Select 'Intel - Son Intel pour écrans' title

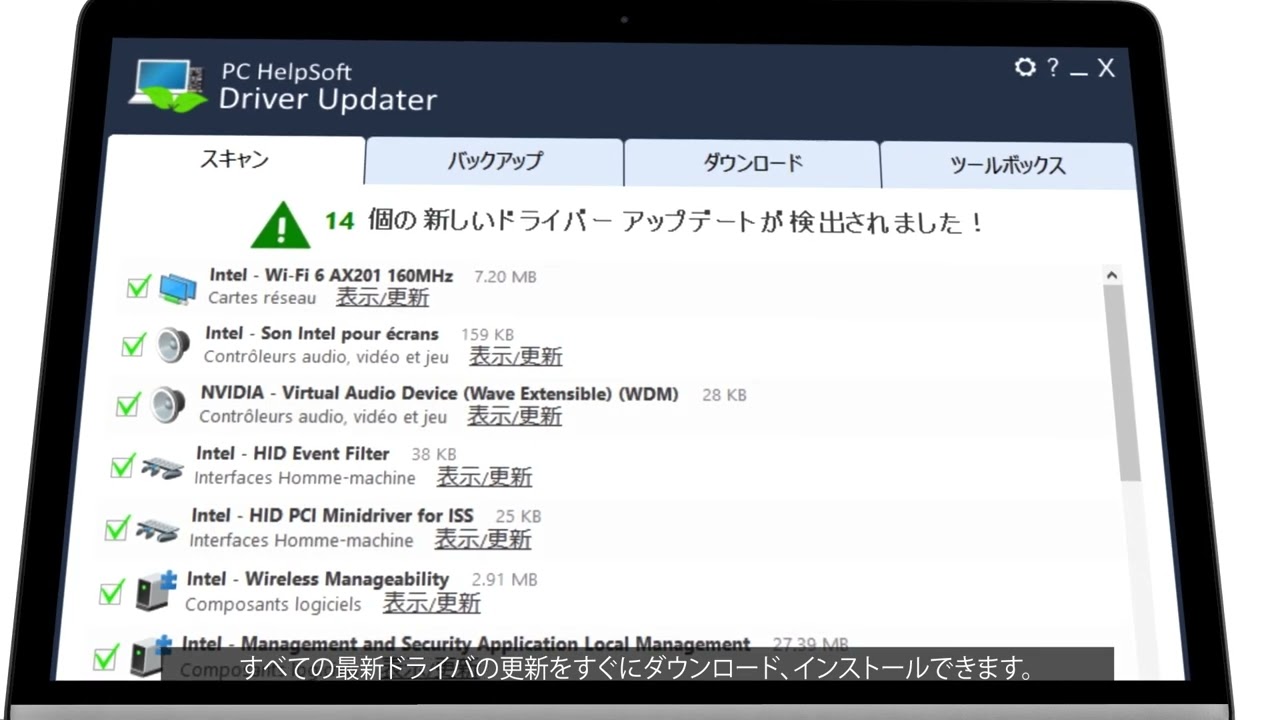(x=322, y=334)
